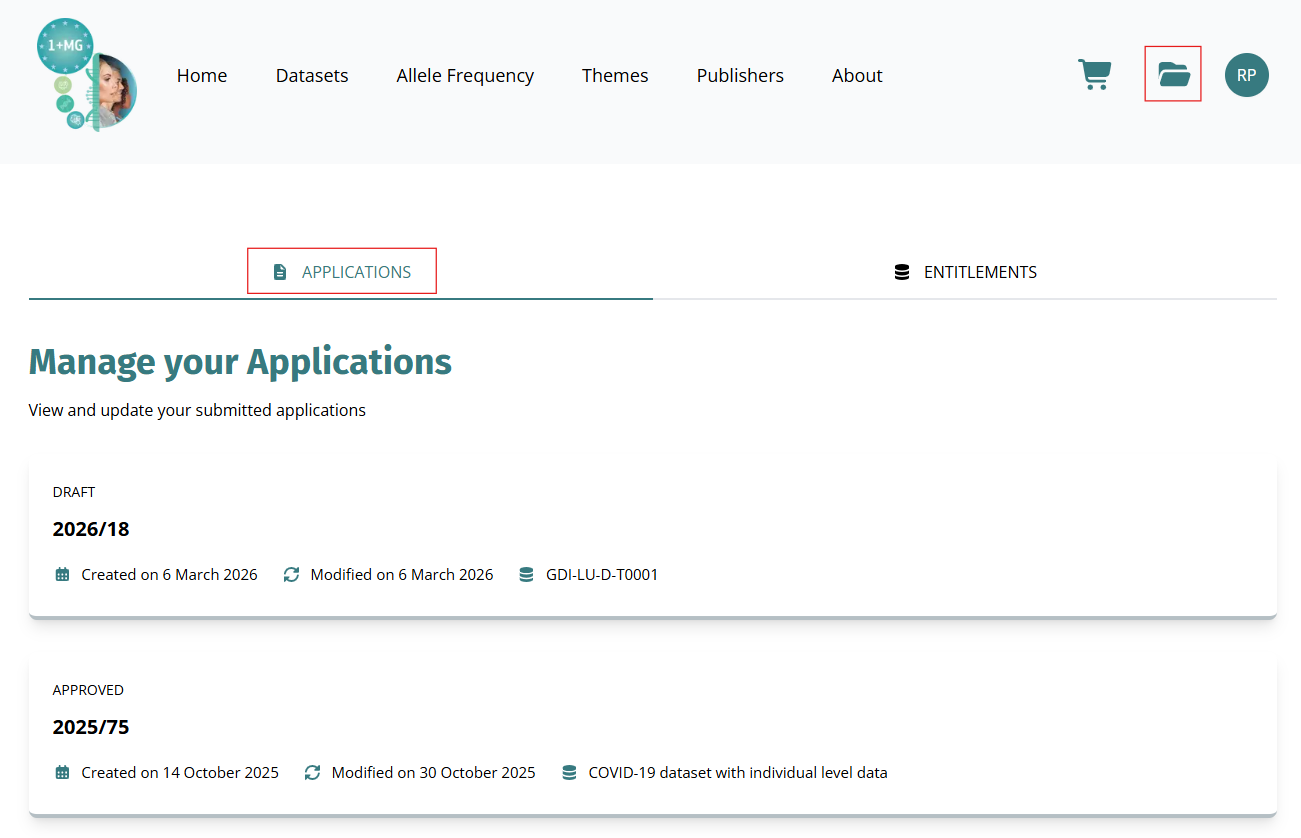Click refresh icon on application 2025/75

(312, 773)
